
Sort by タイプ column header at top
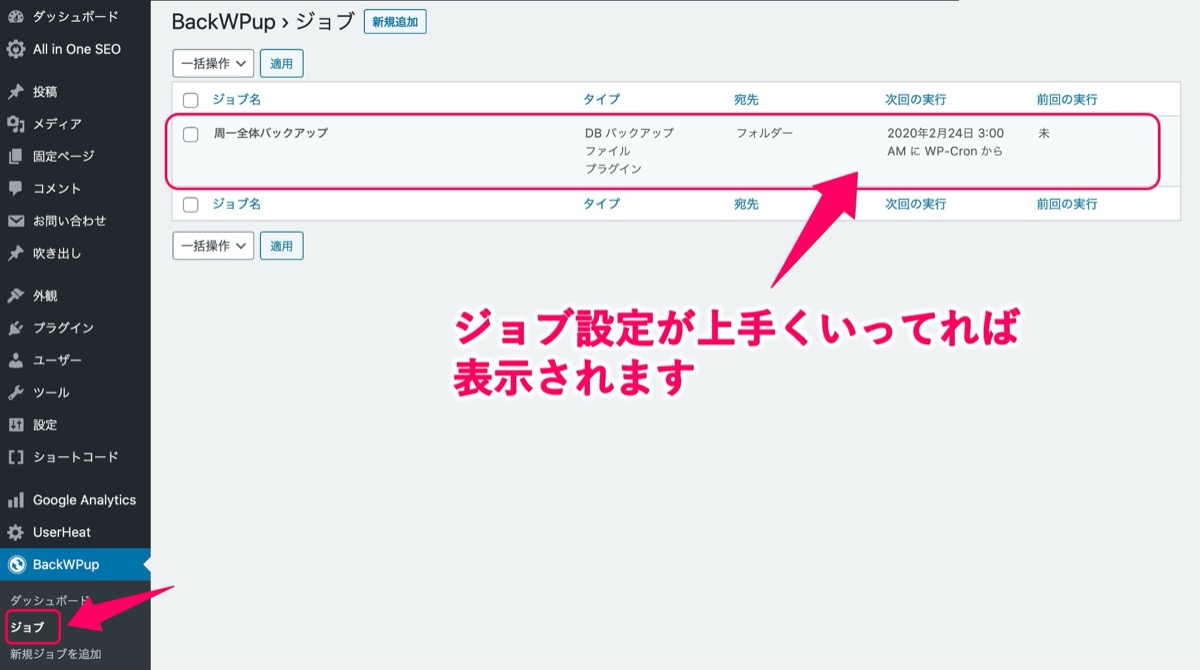click(602, 100)
